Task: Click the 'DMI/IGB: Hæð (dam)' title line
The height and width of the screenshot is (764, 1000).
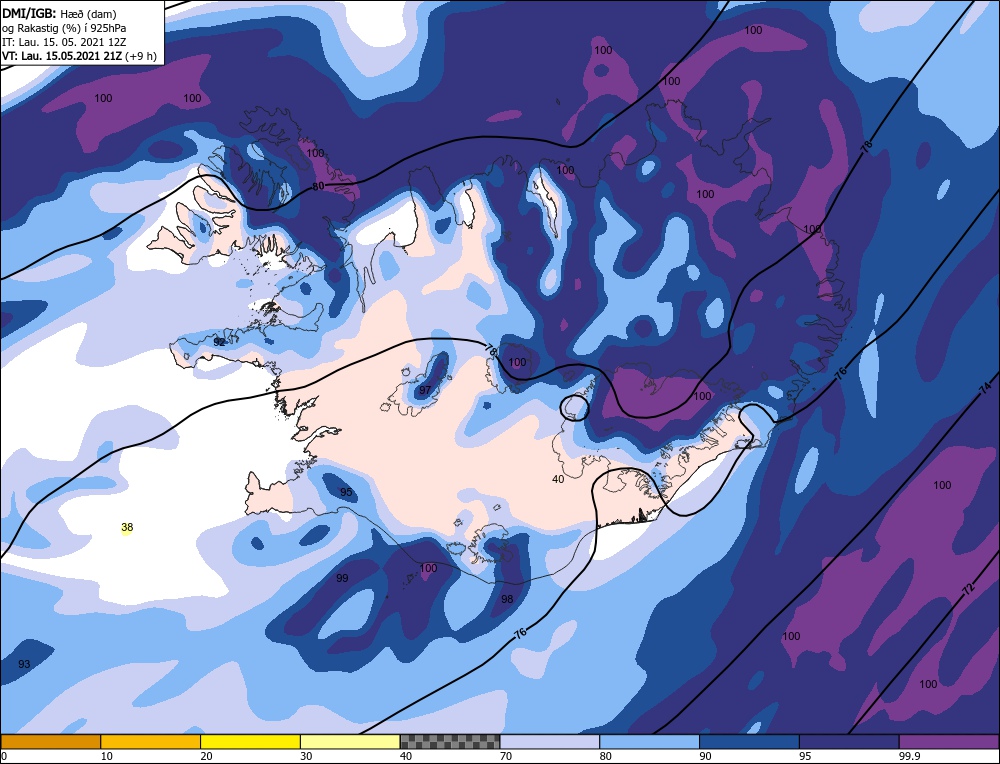Action: [59, 13]
